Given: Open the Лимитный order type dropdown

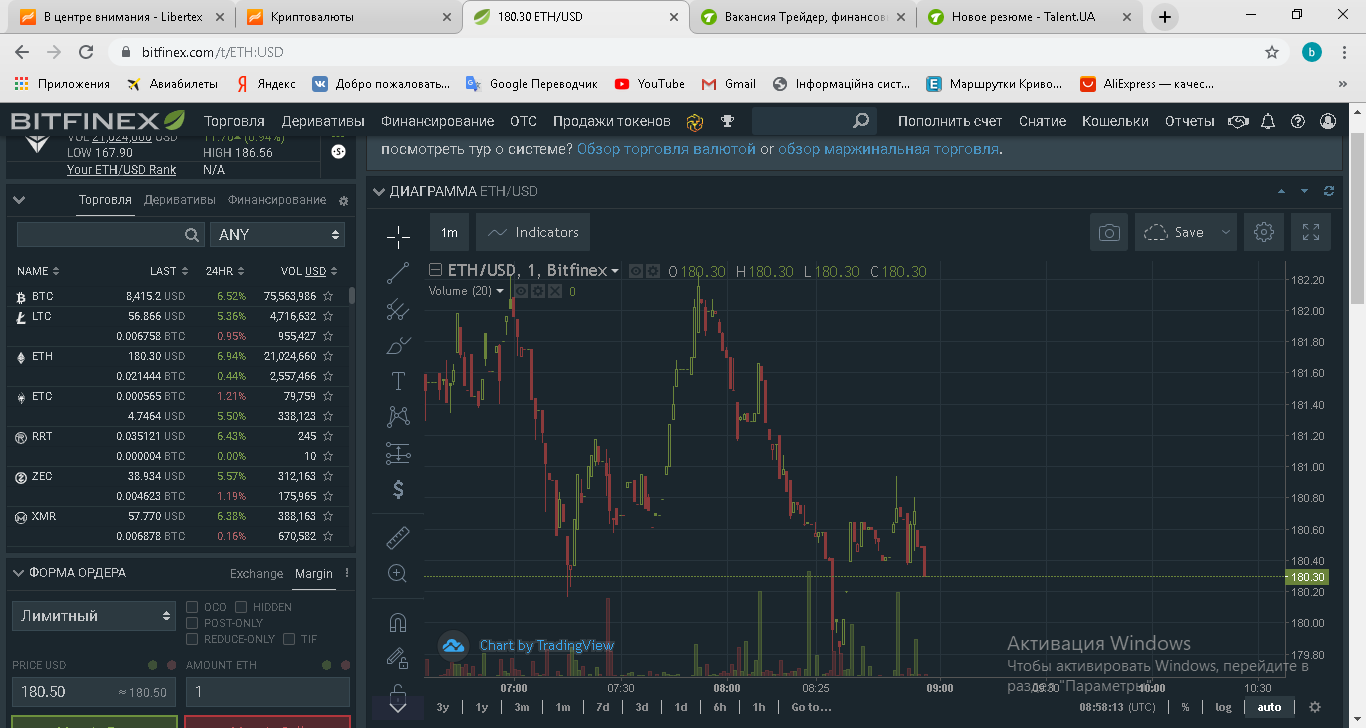Looking at the screenshot, I should pyautogui.click(x=95, y=616).
